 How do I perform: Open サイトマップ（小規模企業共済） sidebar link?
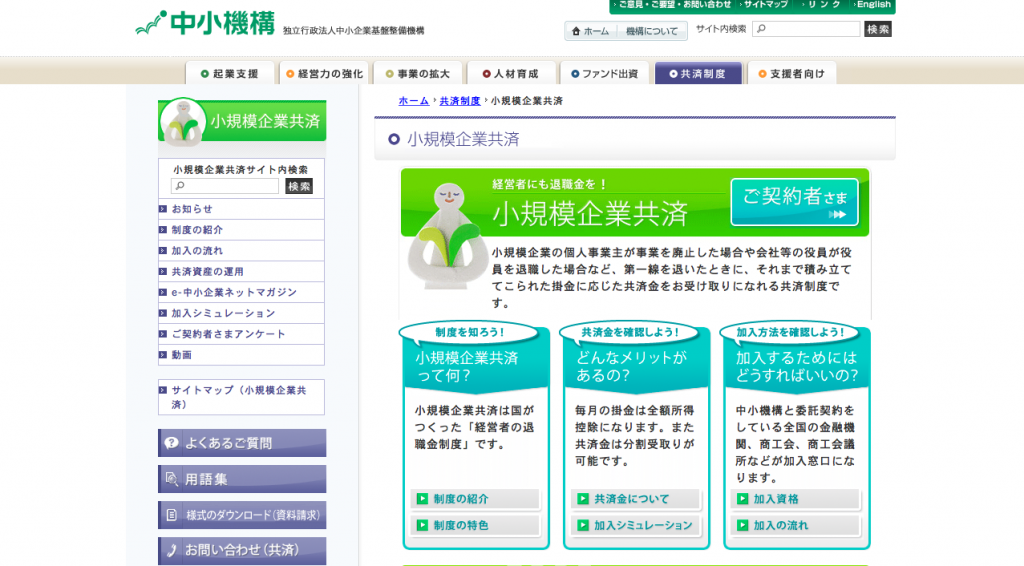[x=241, y=397]
